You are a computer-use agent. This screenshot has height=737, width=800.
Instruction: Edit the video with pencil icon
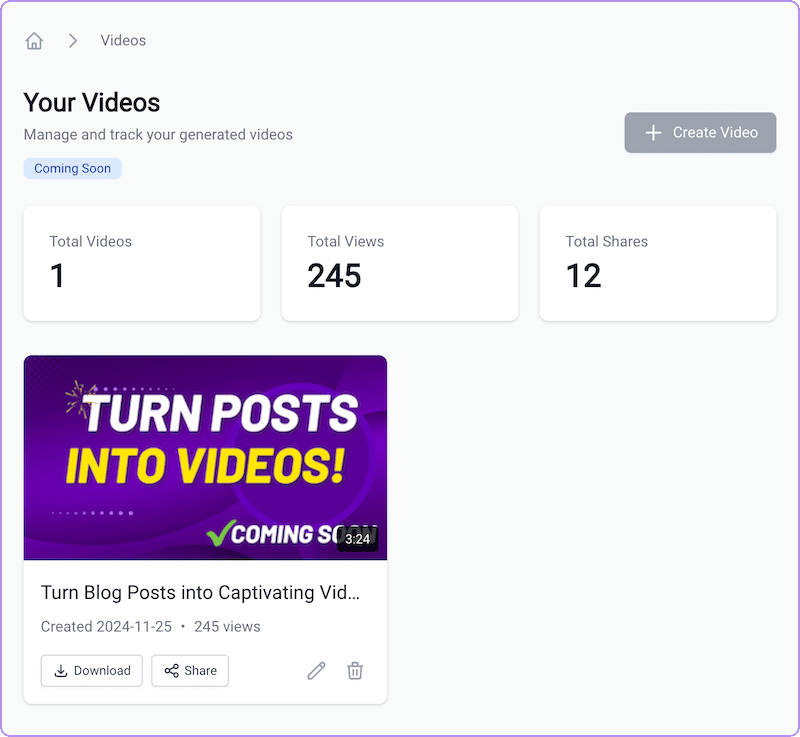click(316, 671)
